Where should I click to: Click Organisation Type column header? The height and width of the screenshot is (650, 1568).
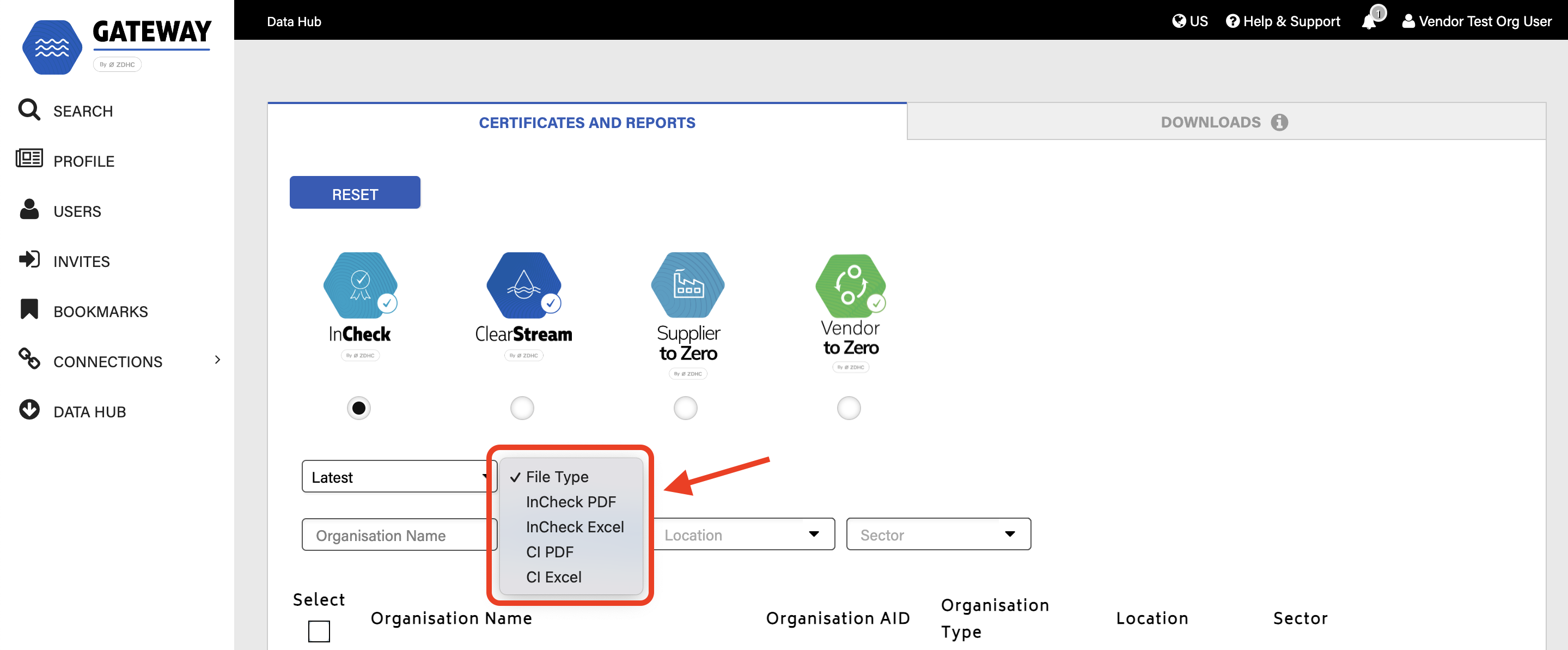[x=995, y=618]
